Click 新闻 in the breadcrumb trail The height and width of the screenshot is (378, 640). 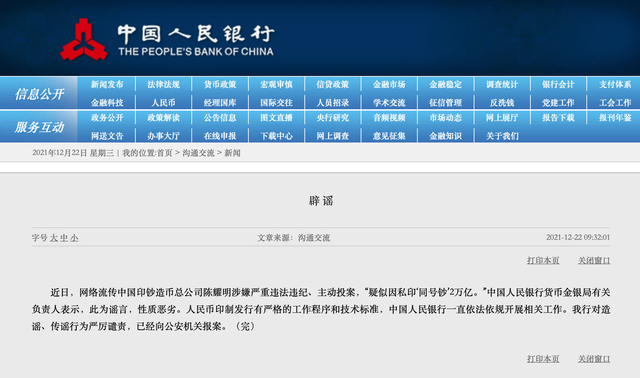tap(232, 153)
